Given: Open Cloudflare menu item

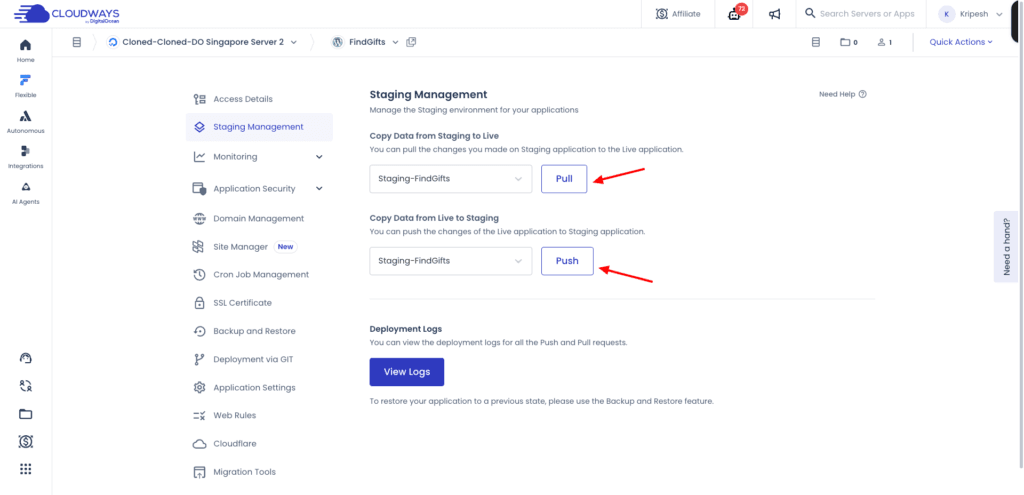Looking at the screenshot, I should click(x=259, y=443).
